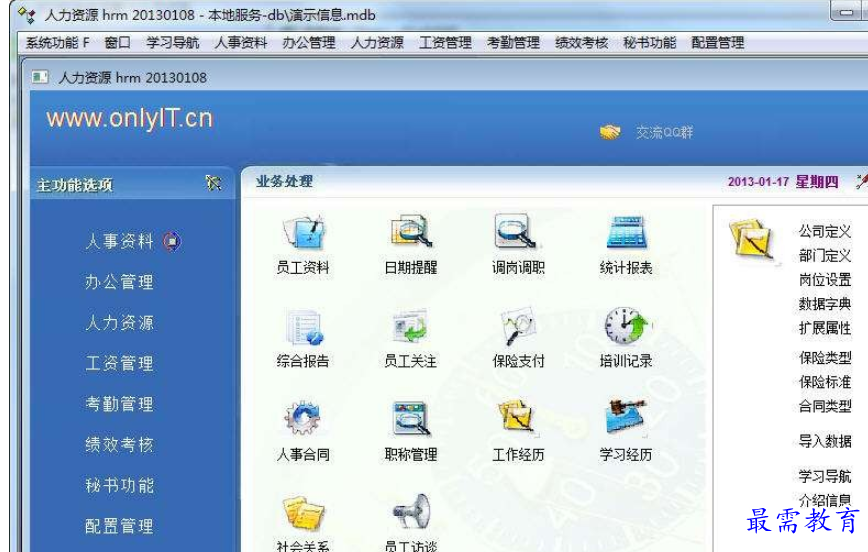Select 秘书功能 in the left sidebar
The height and width of the screenshot is (552, 868).
click(x=119, y=486)
